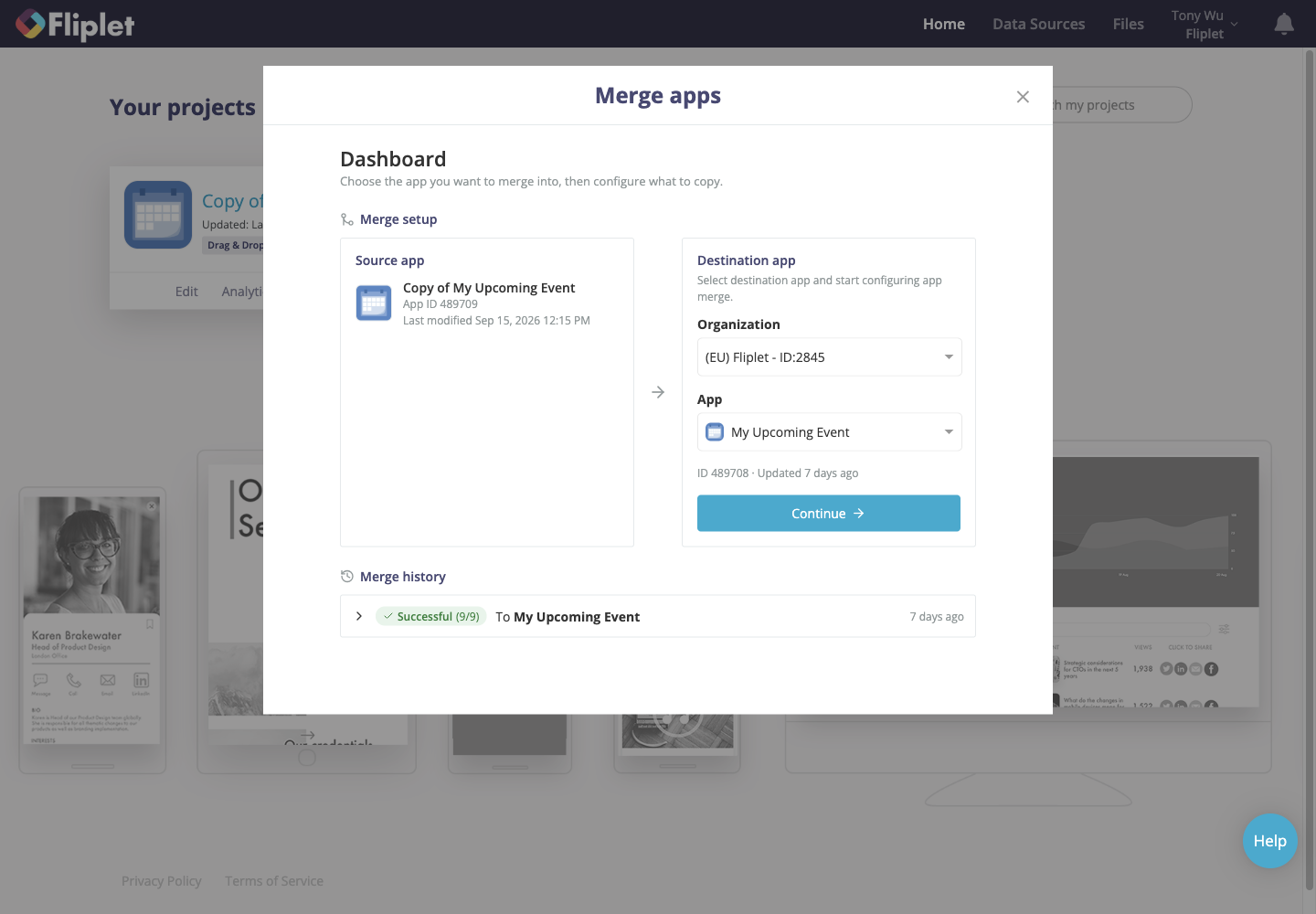Click the 'Copy of My Upcoming Event' source name
Image resolution: width=1316 pixels, height=914 pixels.
[x=489, y=288]
